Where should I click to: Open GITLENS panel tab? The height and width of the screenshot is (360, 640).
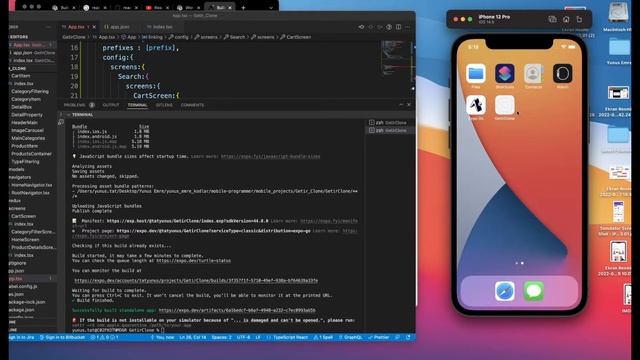[x=164, y=105]
